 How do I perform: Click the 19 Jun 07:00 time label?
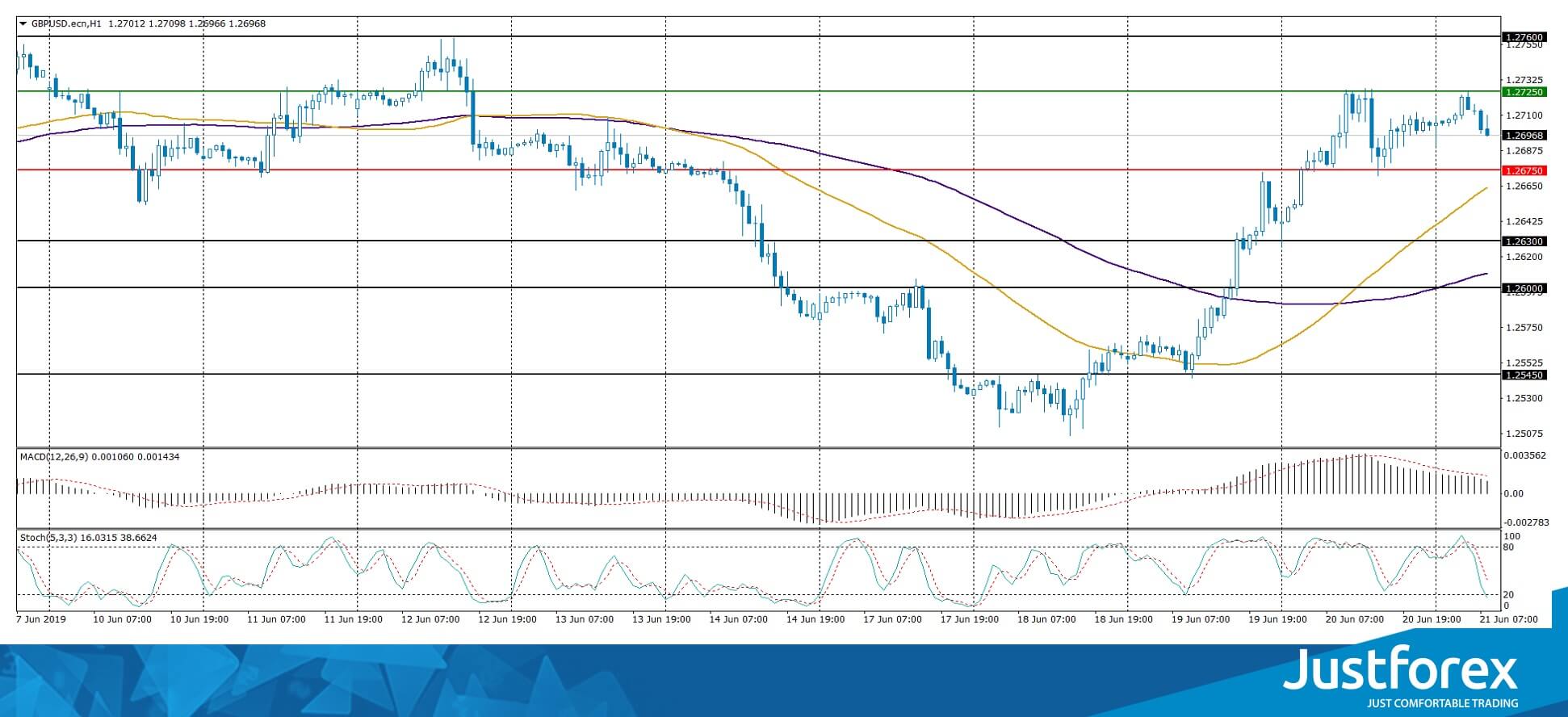(x=1201, y=619)
